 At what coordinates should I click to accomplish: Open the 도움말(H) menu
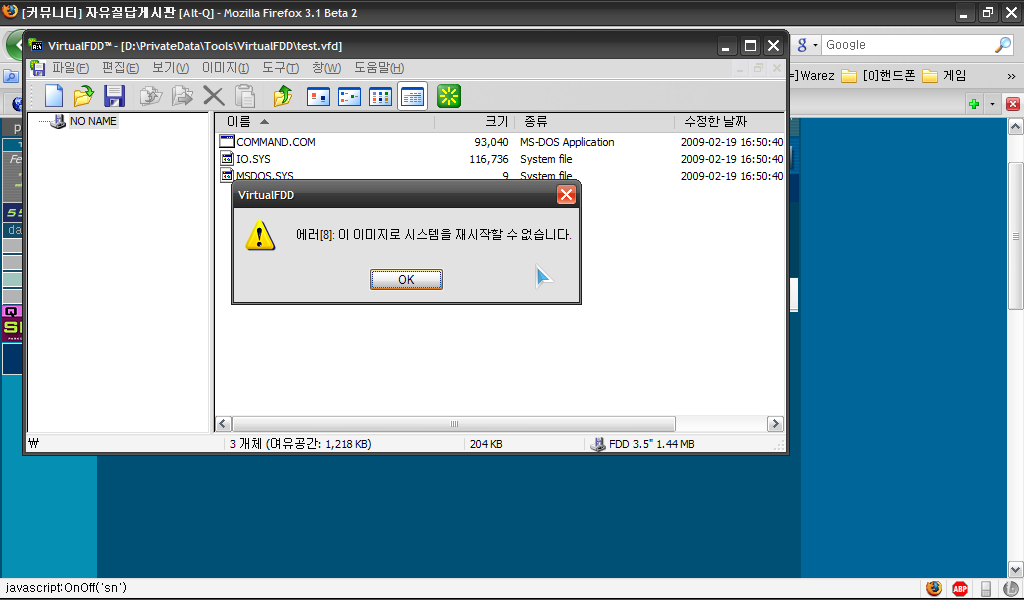[x=379, y=68]
